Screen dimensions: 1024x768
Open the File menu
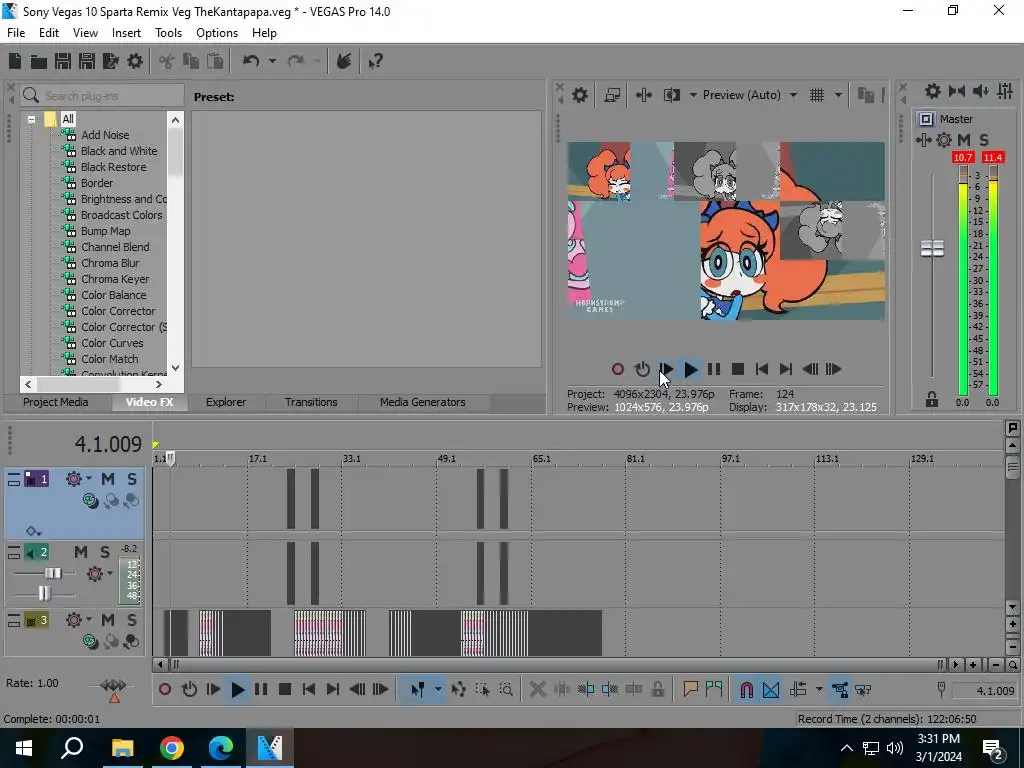[x=16, y=33]
